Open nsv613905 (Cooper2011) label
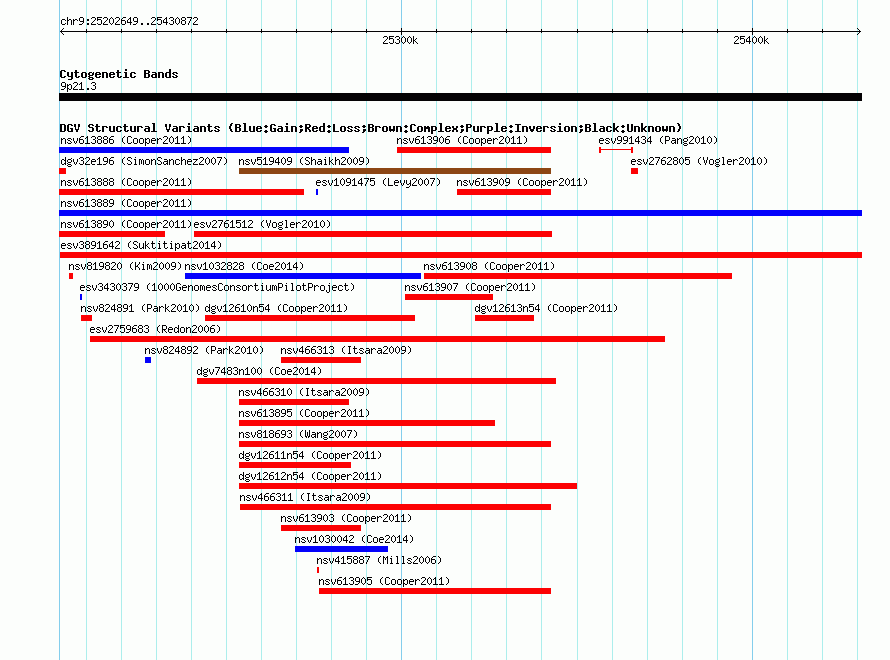The height and width of the screenshot is (660, 890). point(384,581)
